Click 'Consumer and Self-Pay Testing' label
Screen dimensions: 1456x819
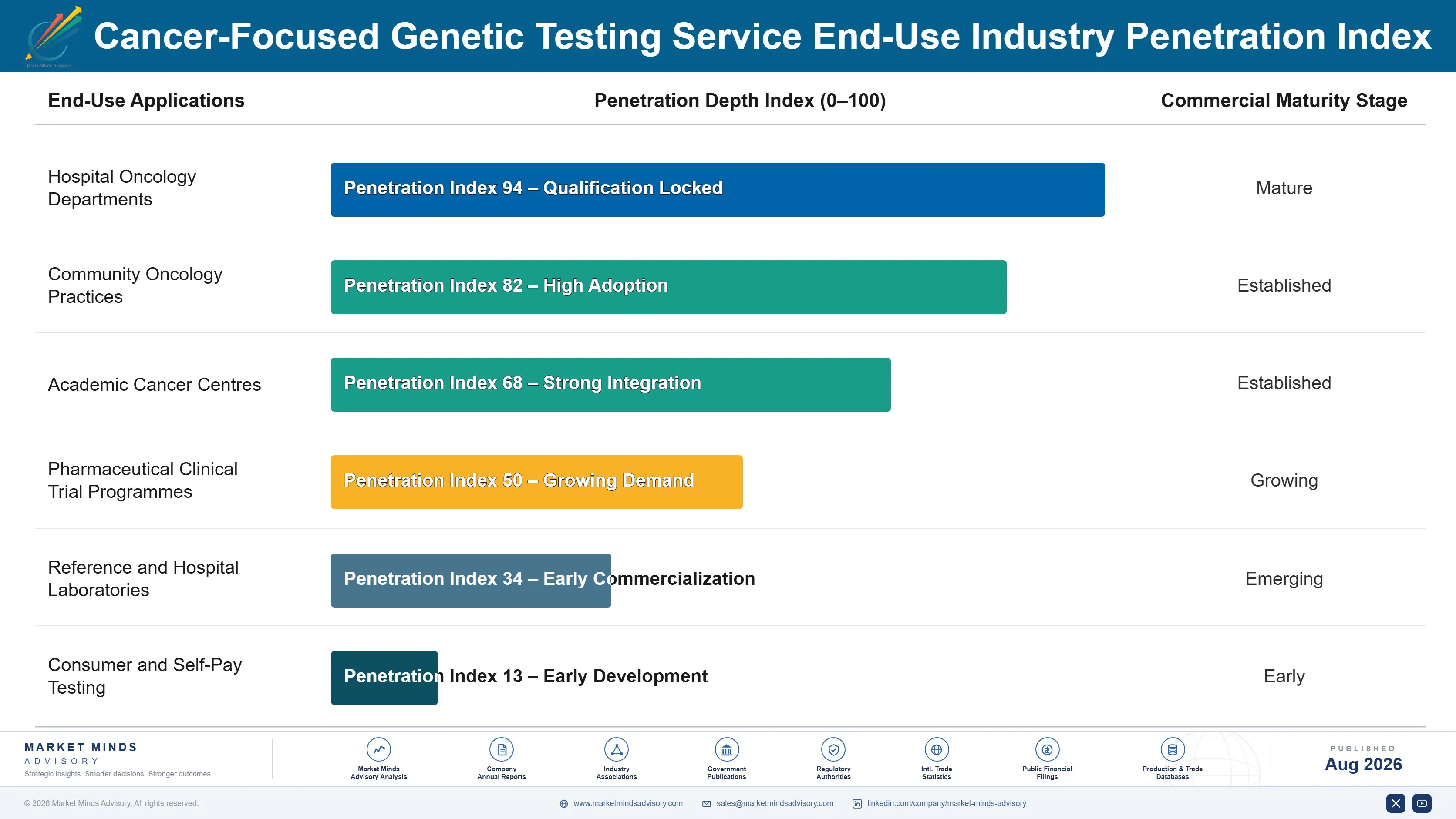point(145,676)
